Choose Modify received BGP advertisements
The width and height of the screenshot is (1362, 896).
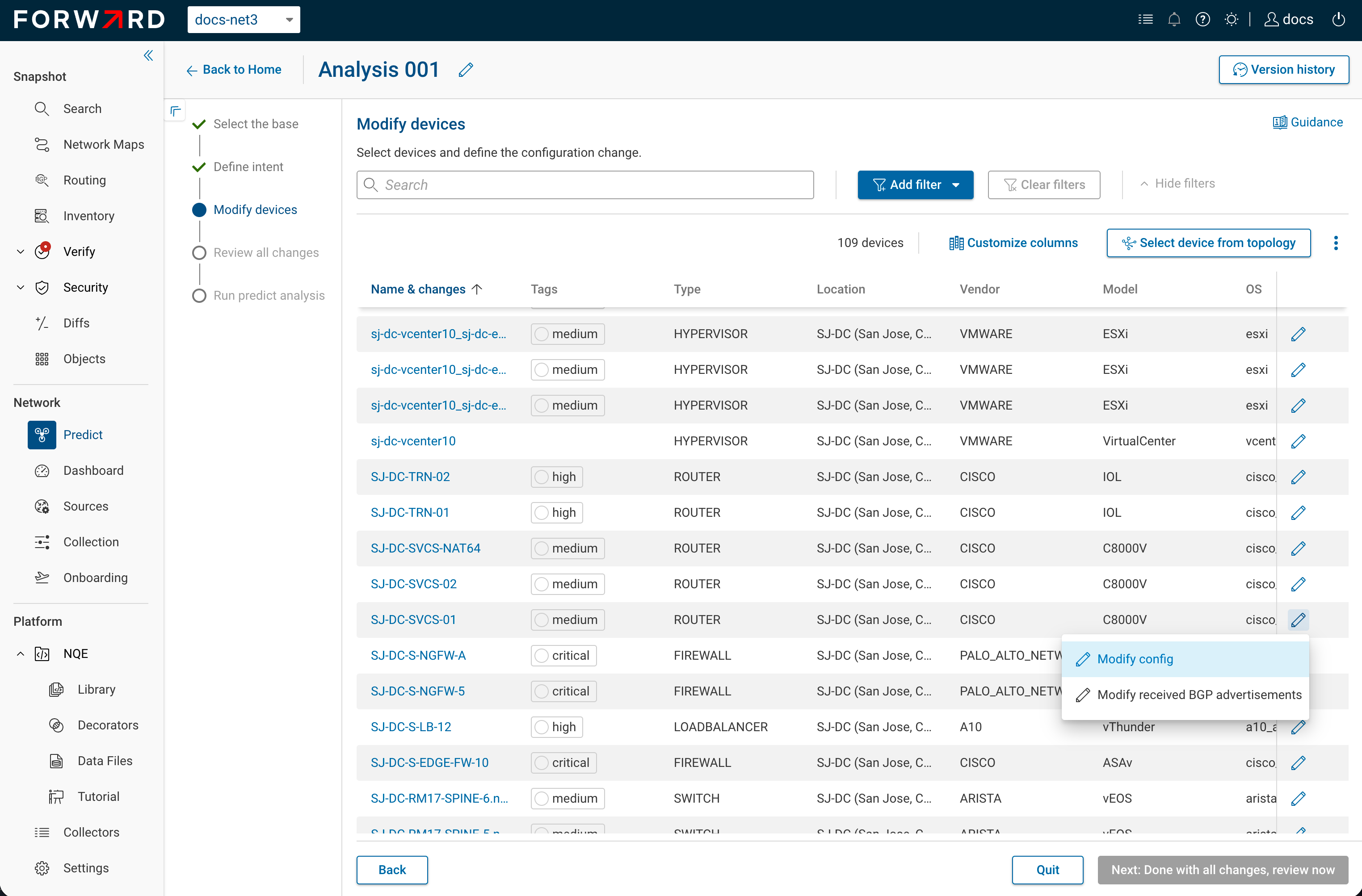tap(1185, 695)
